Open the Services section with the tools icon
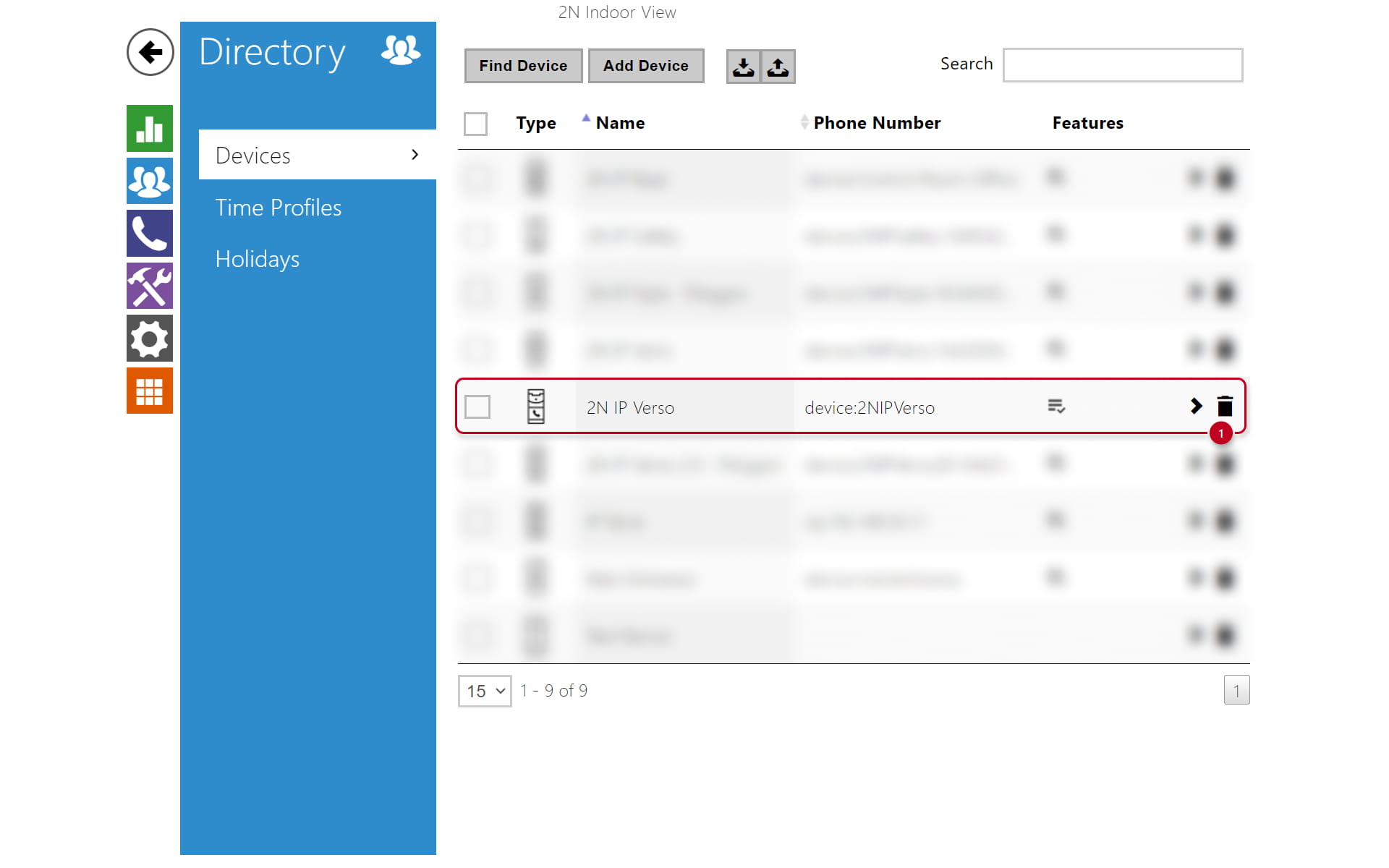Screen dimensions: 1389x868 tap(150, 286)
